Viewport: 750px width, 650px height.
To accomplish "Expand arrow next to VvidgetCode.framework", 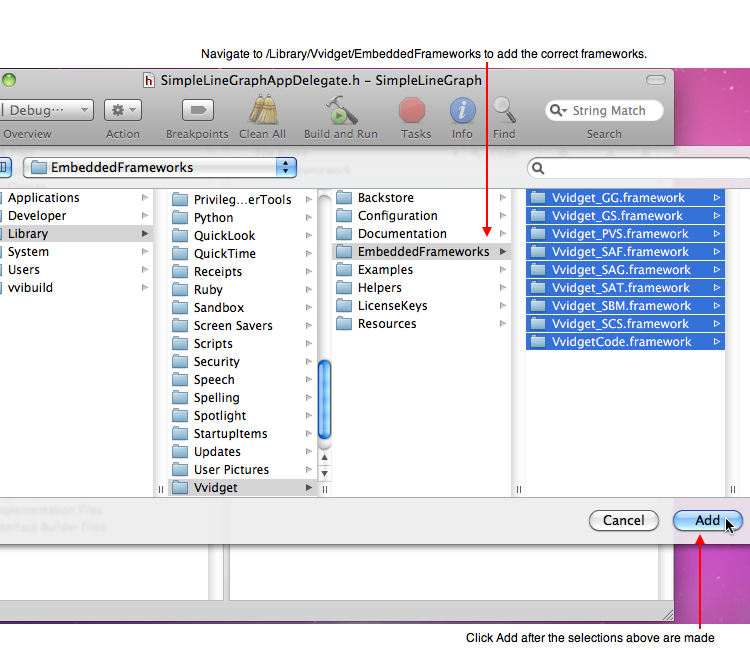I will [x=717, y=342].
